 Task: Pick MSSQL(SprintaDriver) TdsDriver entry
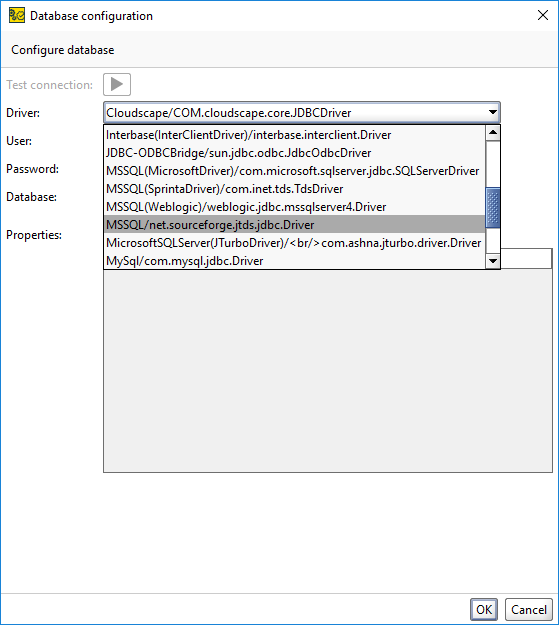295,189
